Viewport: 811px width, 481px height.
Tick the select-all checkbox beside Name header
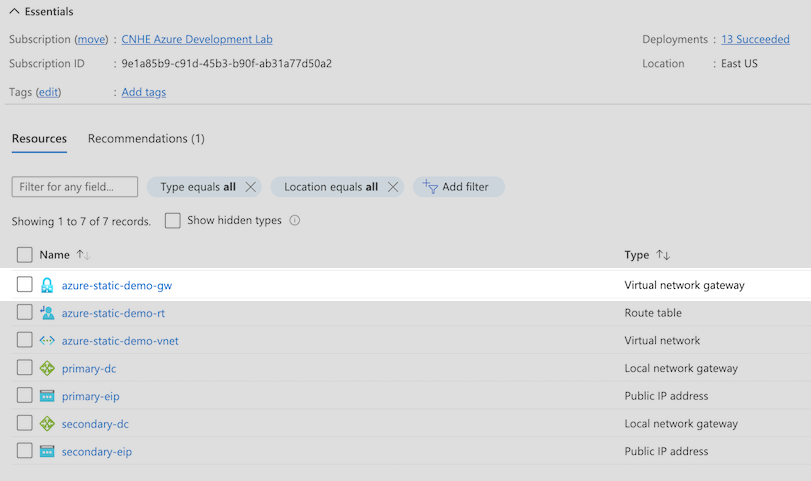(x=24, y=254)
